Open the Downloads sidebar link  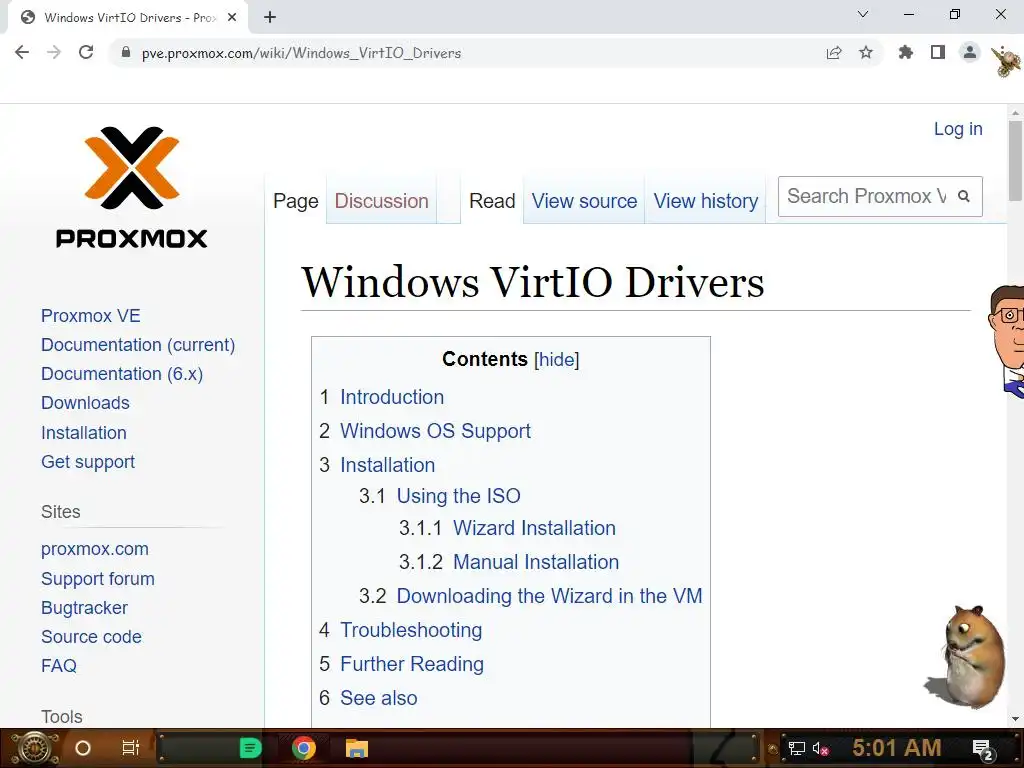86,403
